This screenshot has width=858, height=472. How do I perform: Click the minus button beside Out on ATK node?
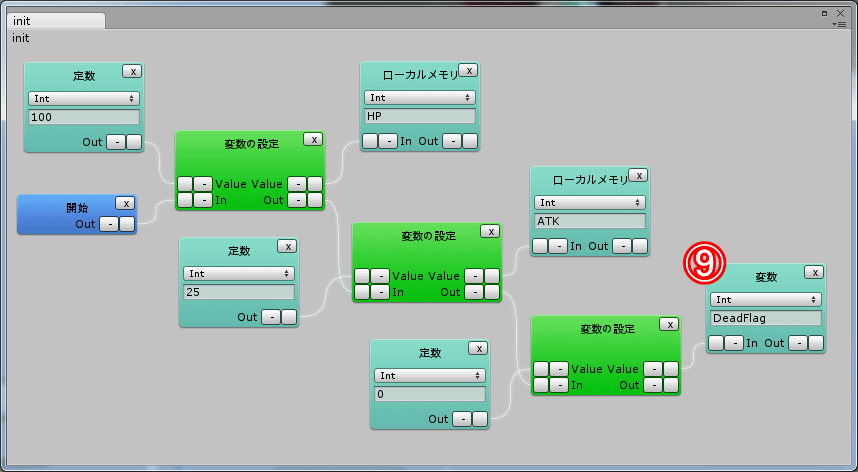pyautogui.click(x=622, y=246)
